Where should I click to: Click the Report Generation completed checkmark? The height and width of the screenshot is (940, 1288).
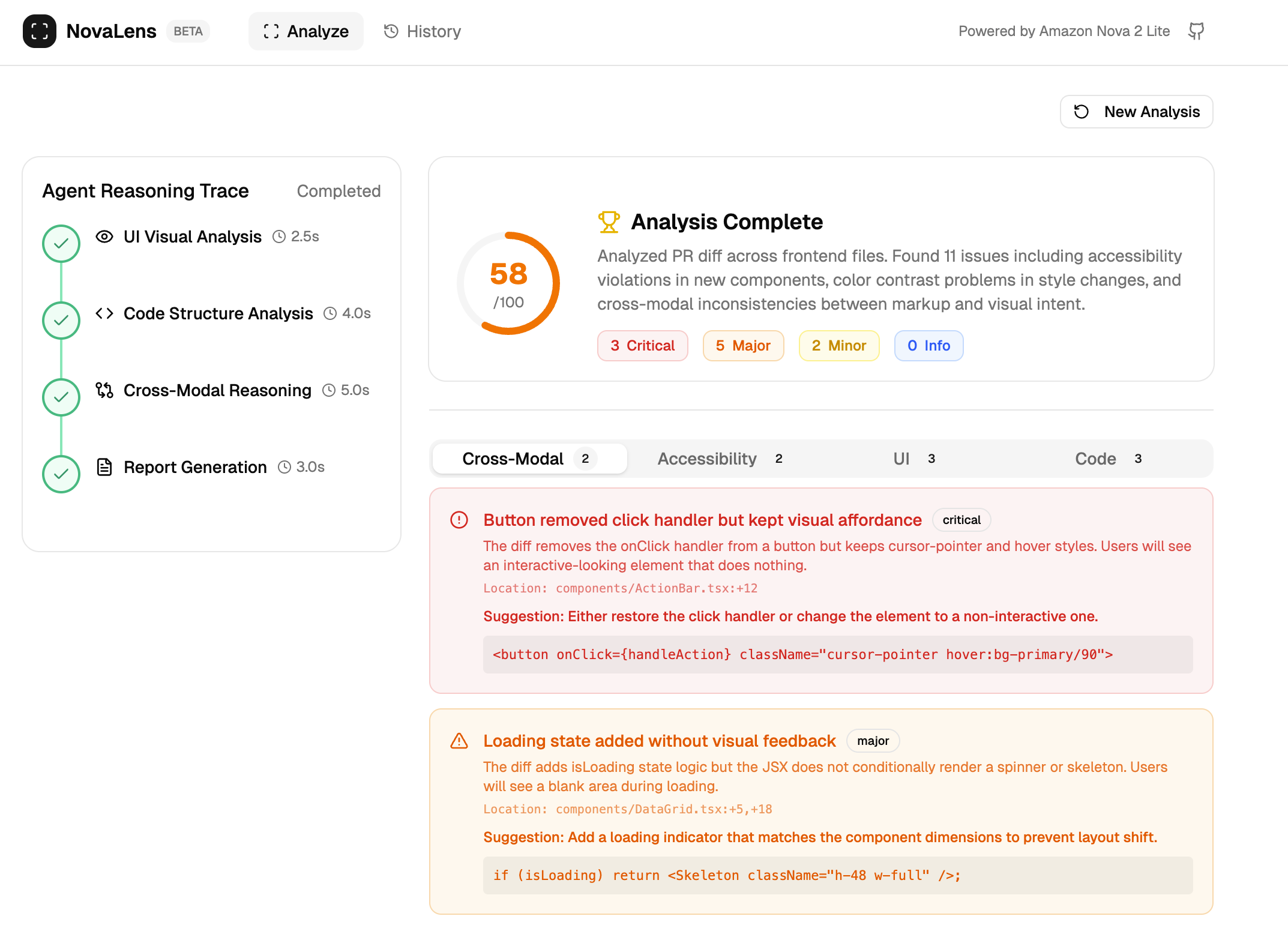point(61,474)
